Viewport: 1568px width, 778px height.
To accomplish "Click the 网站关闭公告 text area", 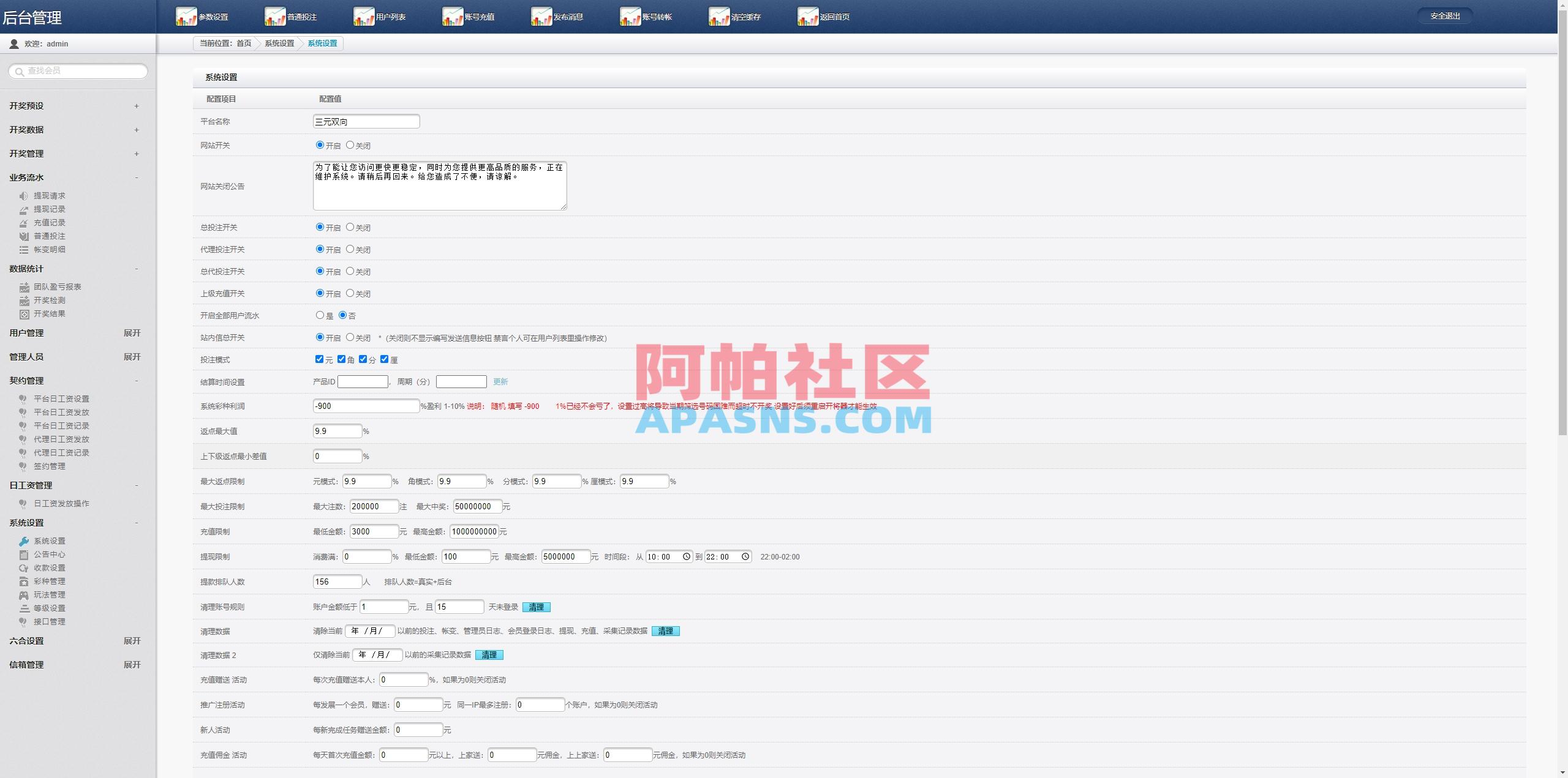I will (440, 185).
